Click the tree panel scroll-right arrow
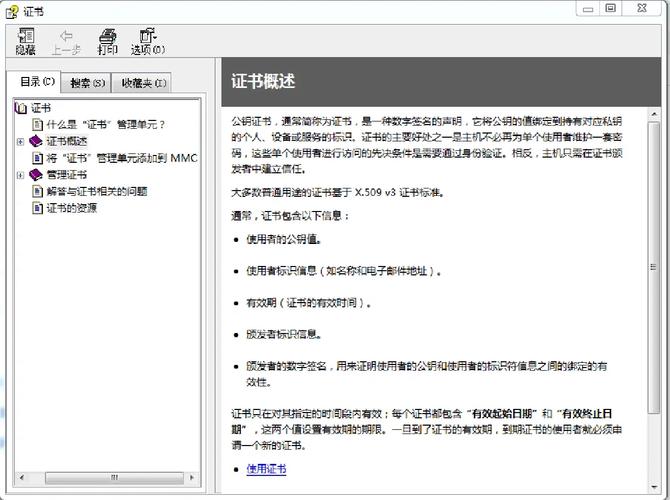Screen dimensions: 670x500 click(x=192, y=477)
